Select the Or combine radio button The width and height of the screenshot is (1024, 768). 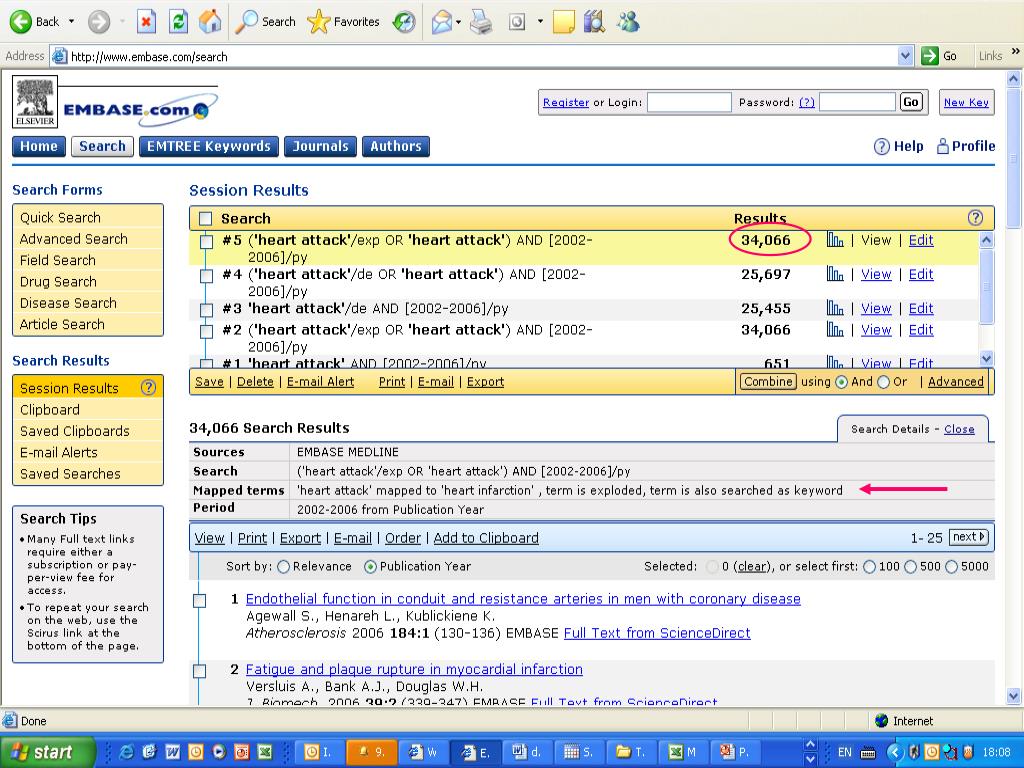point(884,382)
